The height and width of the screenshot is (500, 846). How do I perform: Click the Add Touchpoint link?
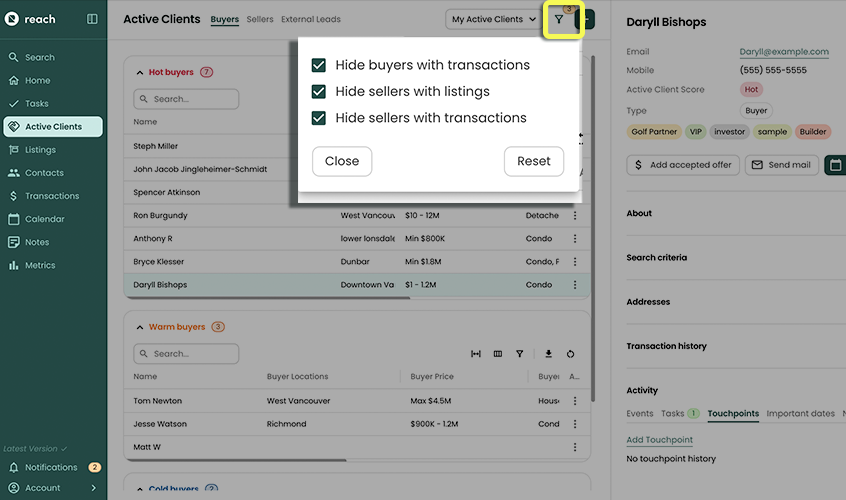pos(659,440)
